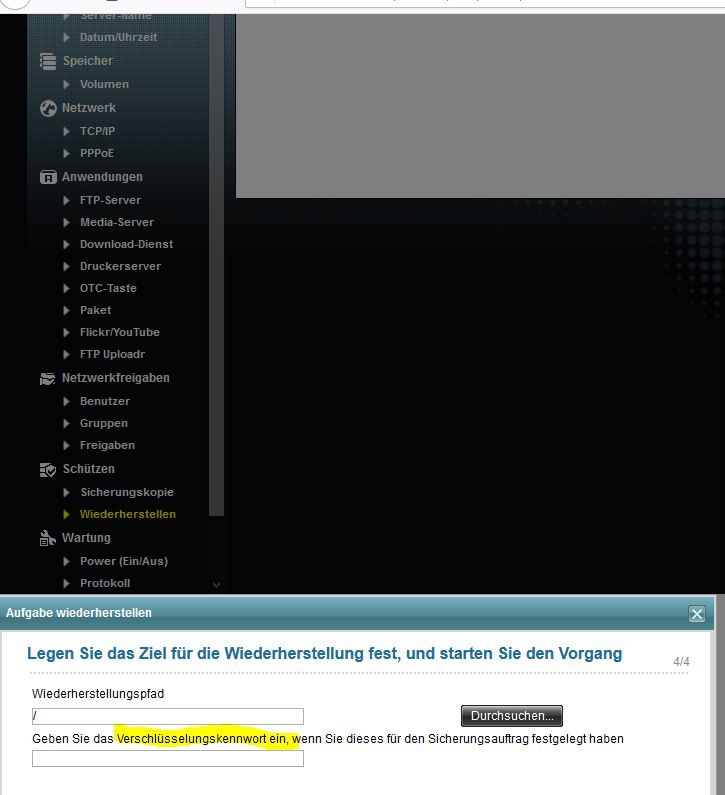
Task: Open the TCP/IP network settings
Action: click(x=97, y=131)
